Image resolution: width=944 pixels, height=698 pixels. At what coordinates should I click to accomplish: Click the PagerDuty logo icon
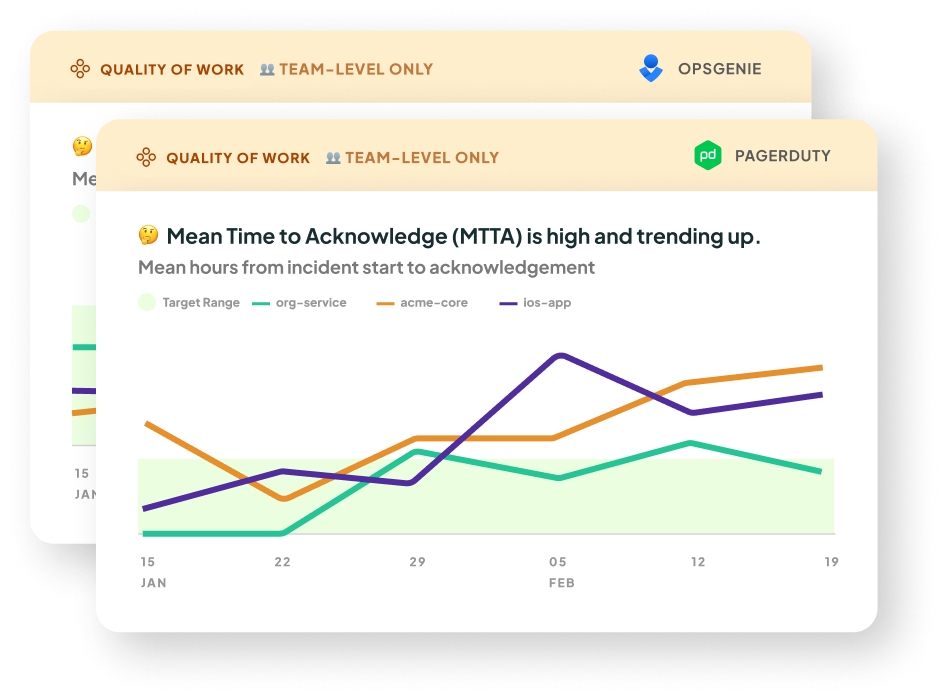tap(708, 156)
